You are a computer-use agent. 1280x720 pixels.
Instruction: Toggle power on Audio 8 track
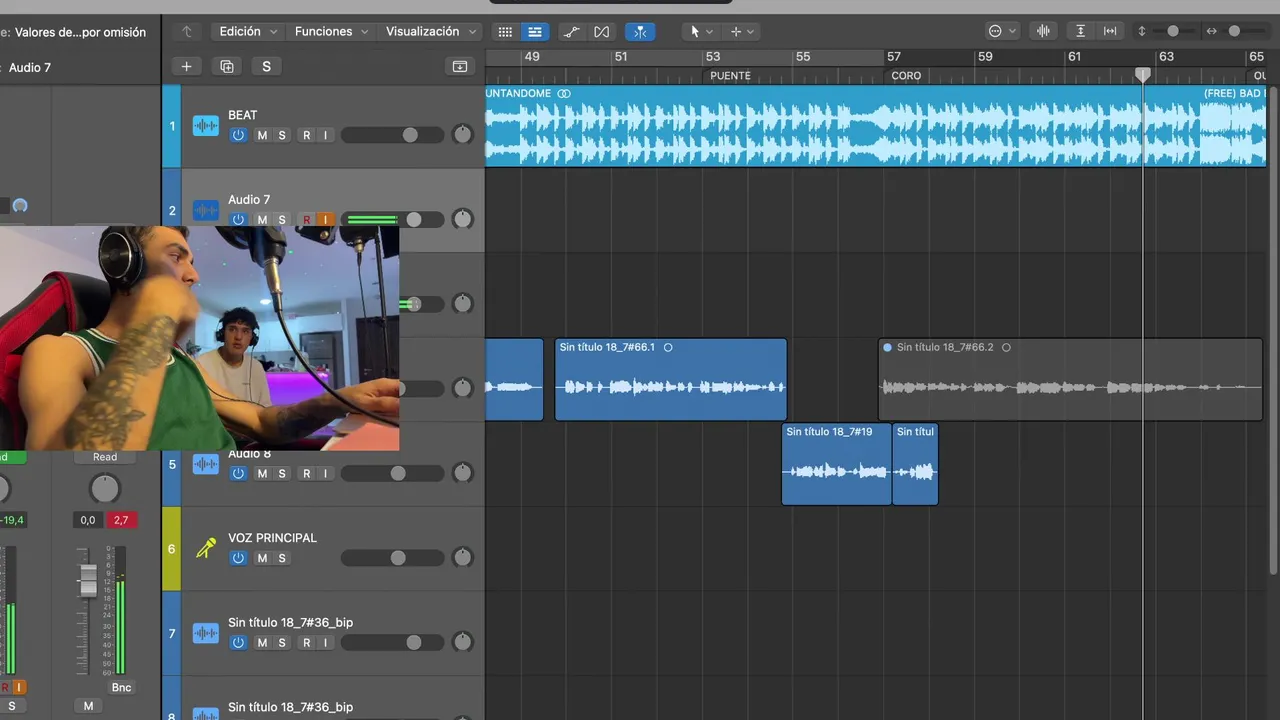[x=238, y=473]
